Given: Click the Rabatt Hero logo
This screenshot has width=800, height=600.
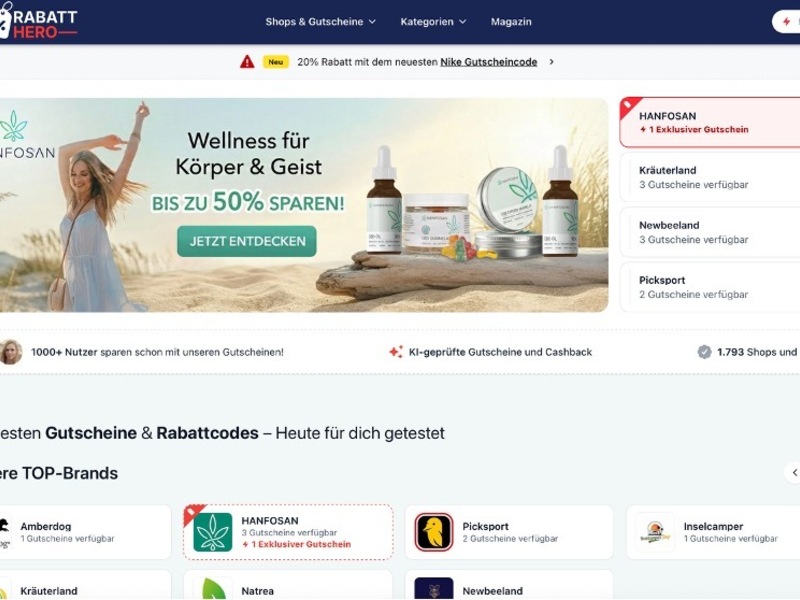Looking at the screenshot, I should [x=38, y=21].
